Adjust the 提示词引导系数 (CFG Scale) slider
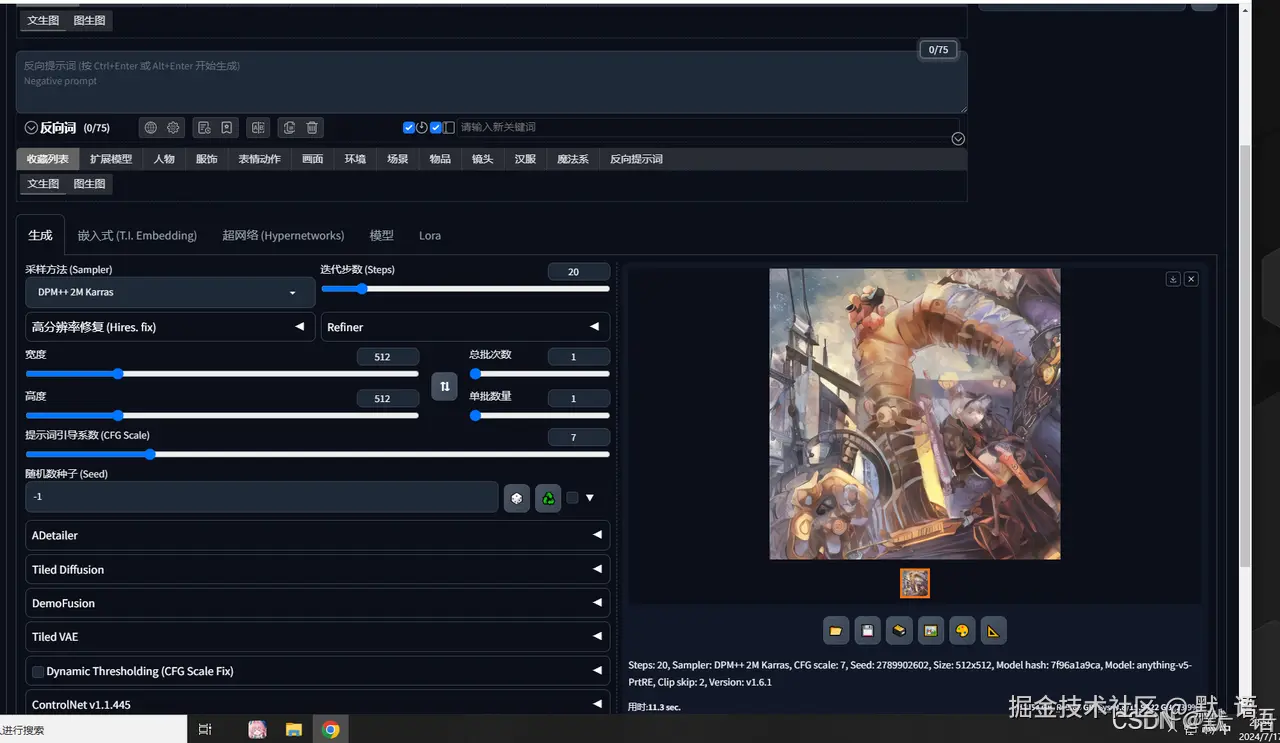 click(318, 454)
